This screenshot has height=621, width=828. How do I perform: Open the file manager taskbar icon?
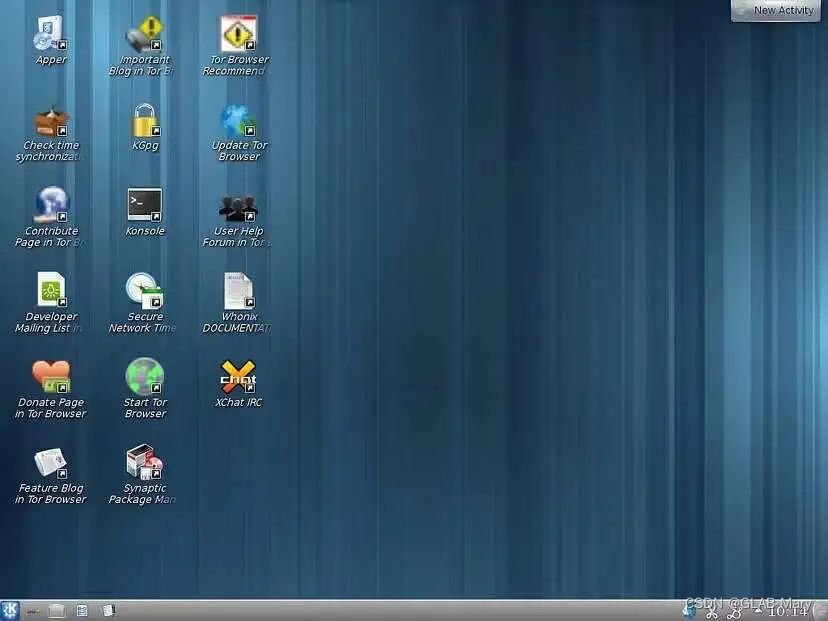[56, 611]
